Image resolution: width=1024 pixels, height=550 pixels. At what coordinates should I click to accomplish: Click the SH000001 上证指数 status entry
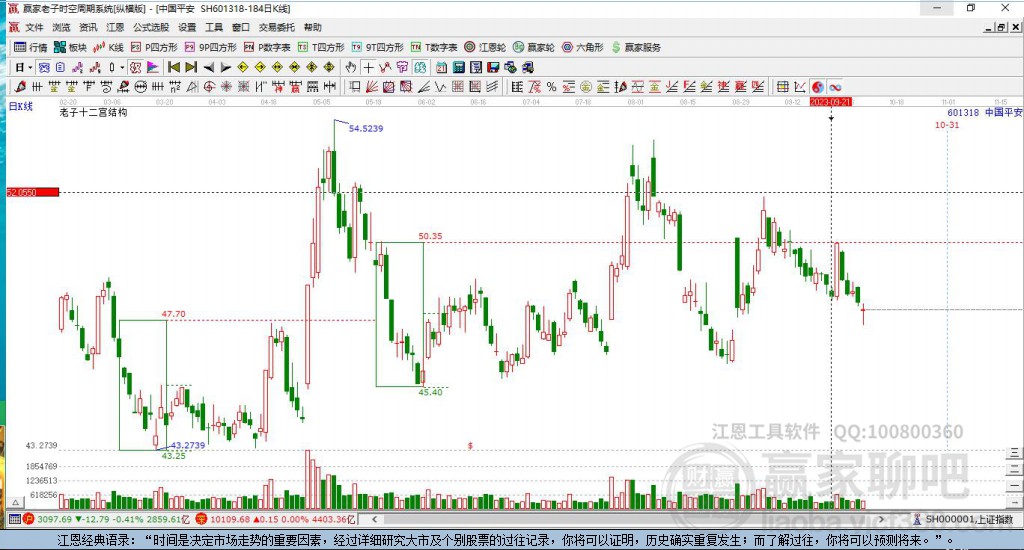965,519
